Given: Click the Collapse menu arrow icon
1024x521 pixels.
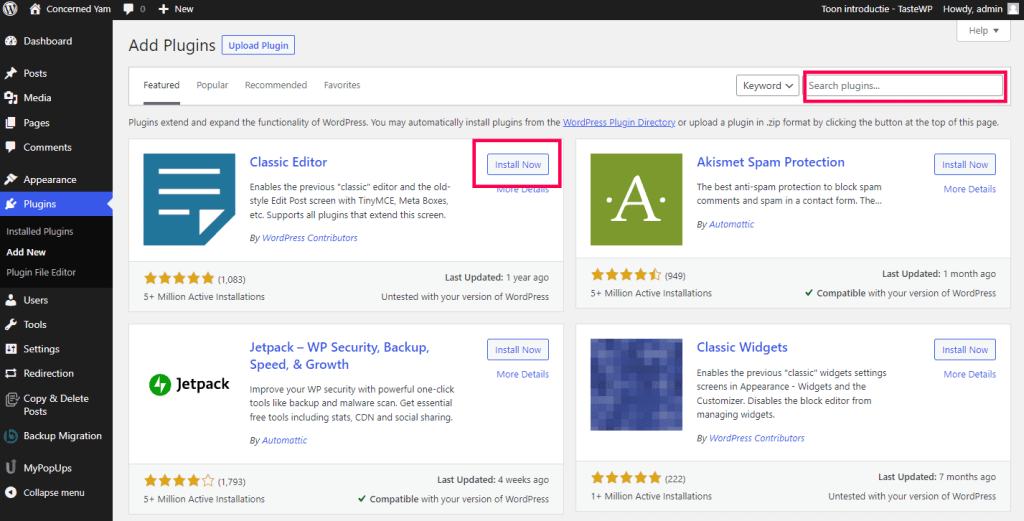Looking at the screenshot, I should (x=10, y=493).
